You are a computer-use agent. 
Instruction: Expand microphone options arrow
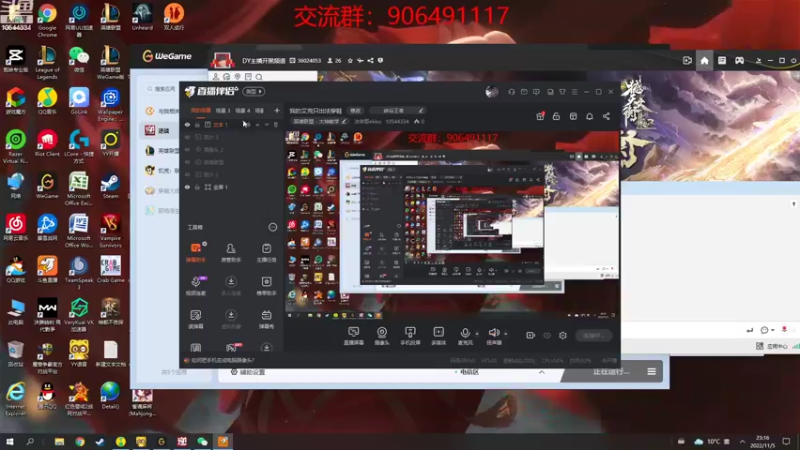(x=477, y=334)
